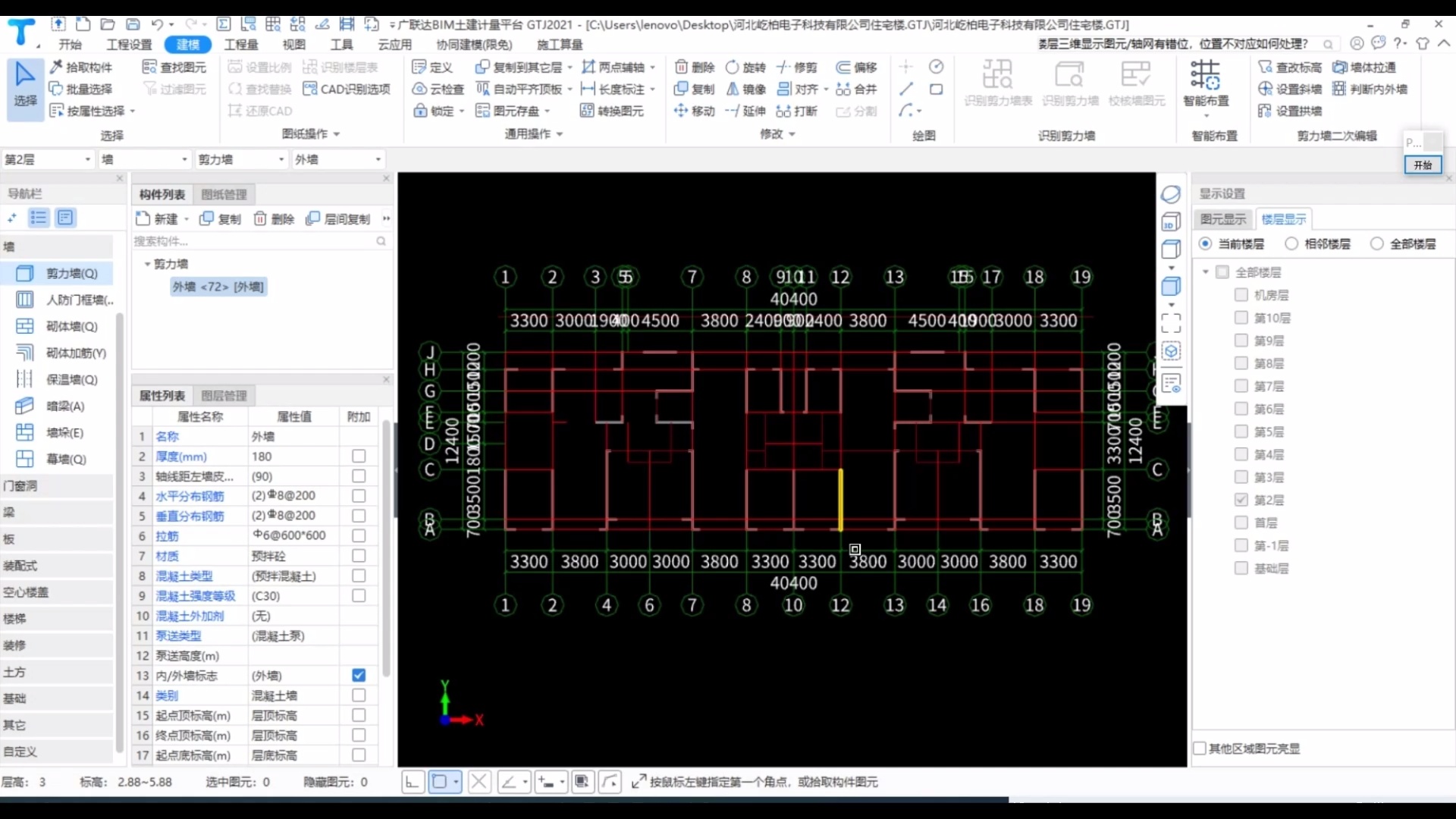Expand the 修改 group arrow
Viewport: 1456px width, 819px height.
point(792,133)
